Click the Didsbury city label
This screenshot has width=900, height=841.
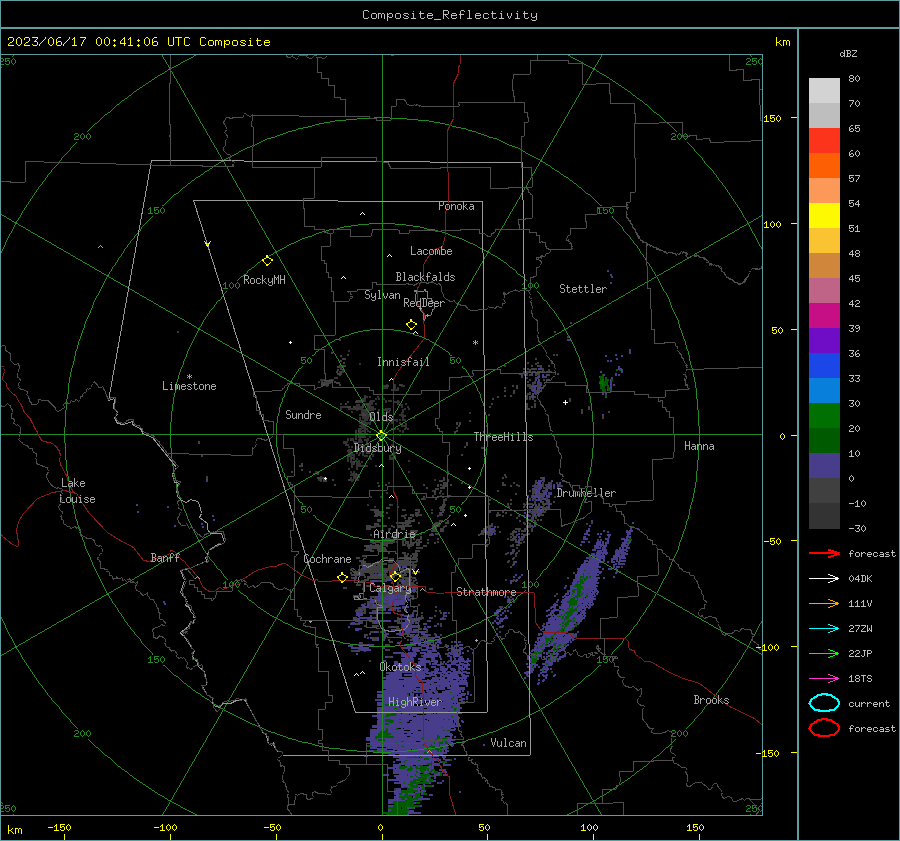[x=377, y=448]
